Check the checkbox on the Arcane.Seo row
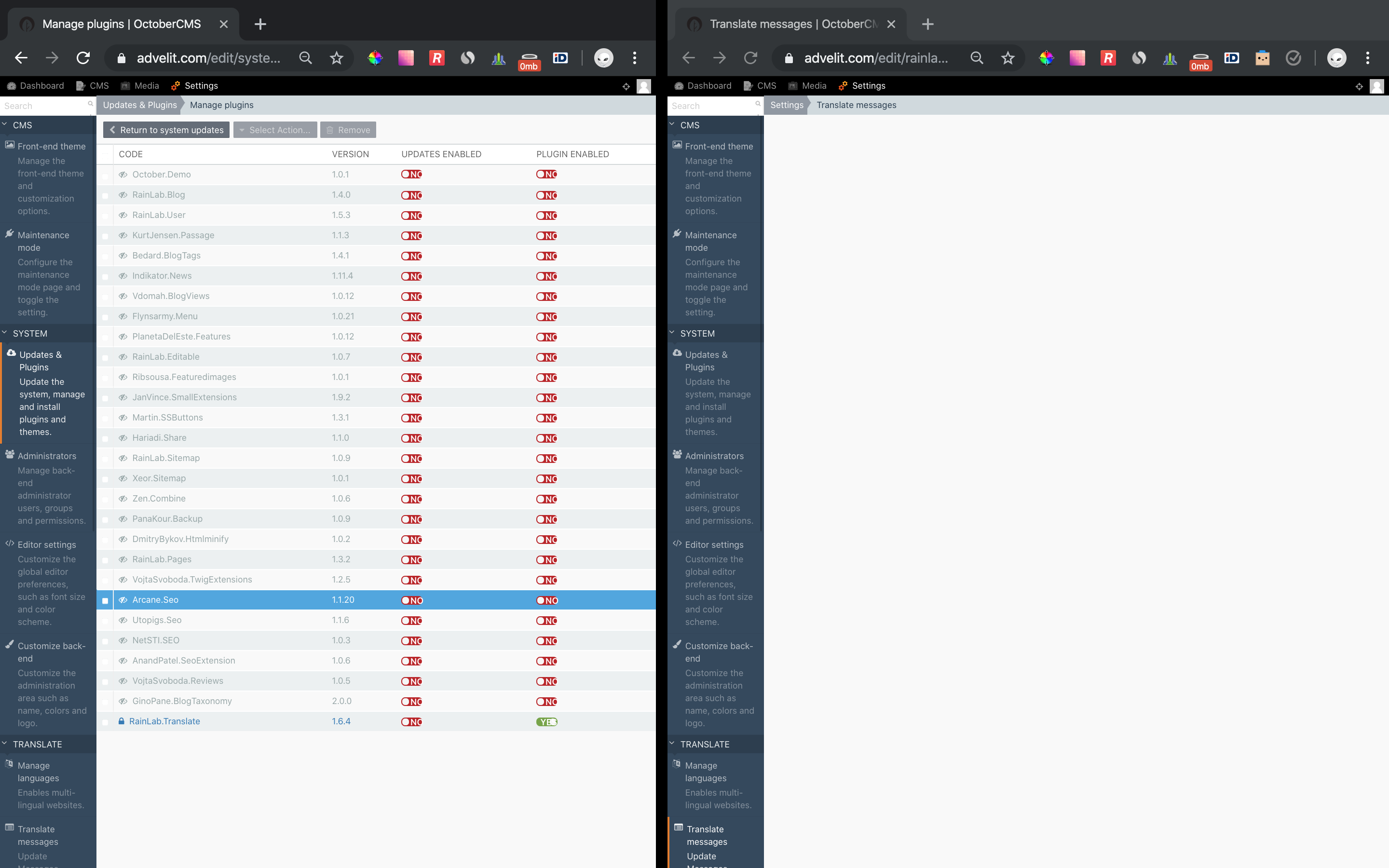Image resolution: width=1389 pixels, height=868 pixels. [106, 600]
